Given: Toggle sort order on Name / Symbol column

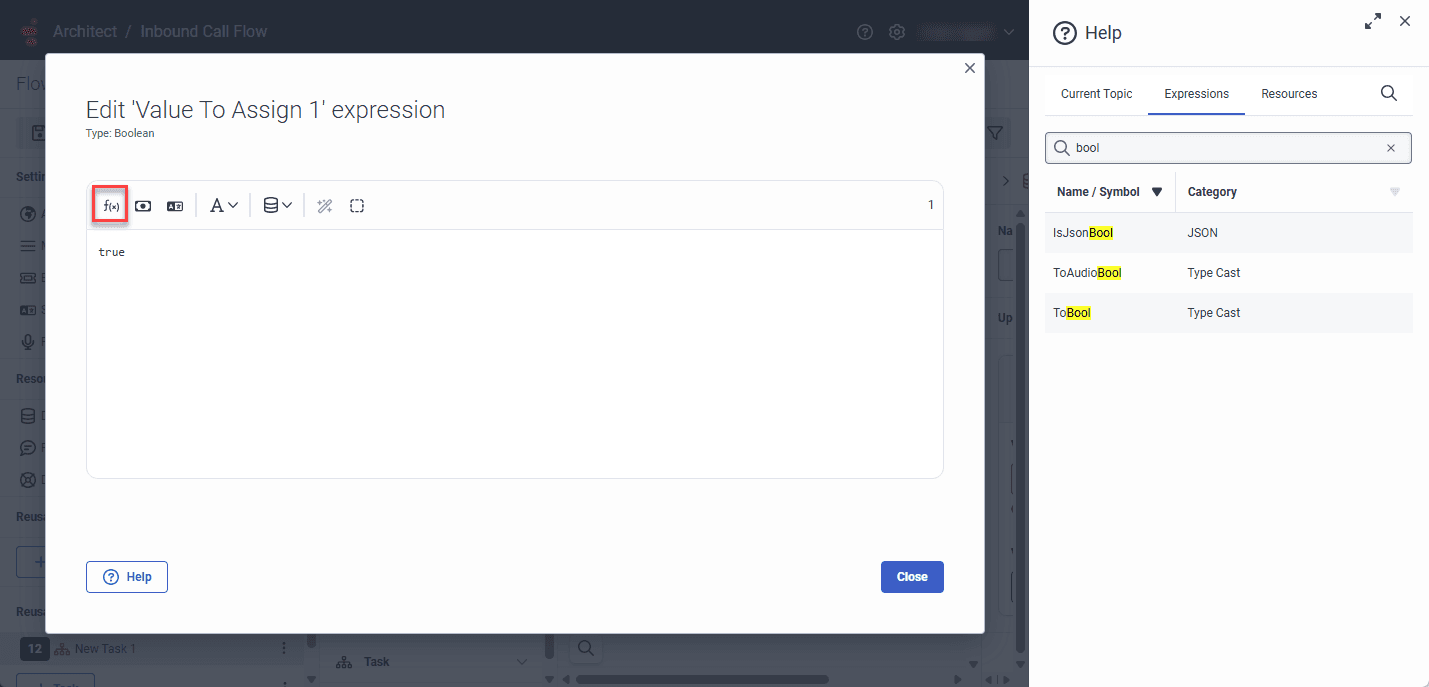Looking at the screenshot, I should [1157, 192].
